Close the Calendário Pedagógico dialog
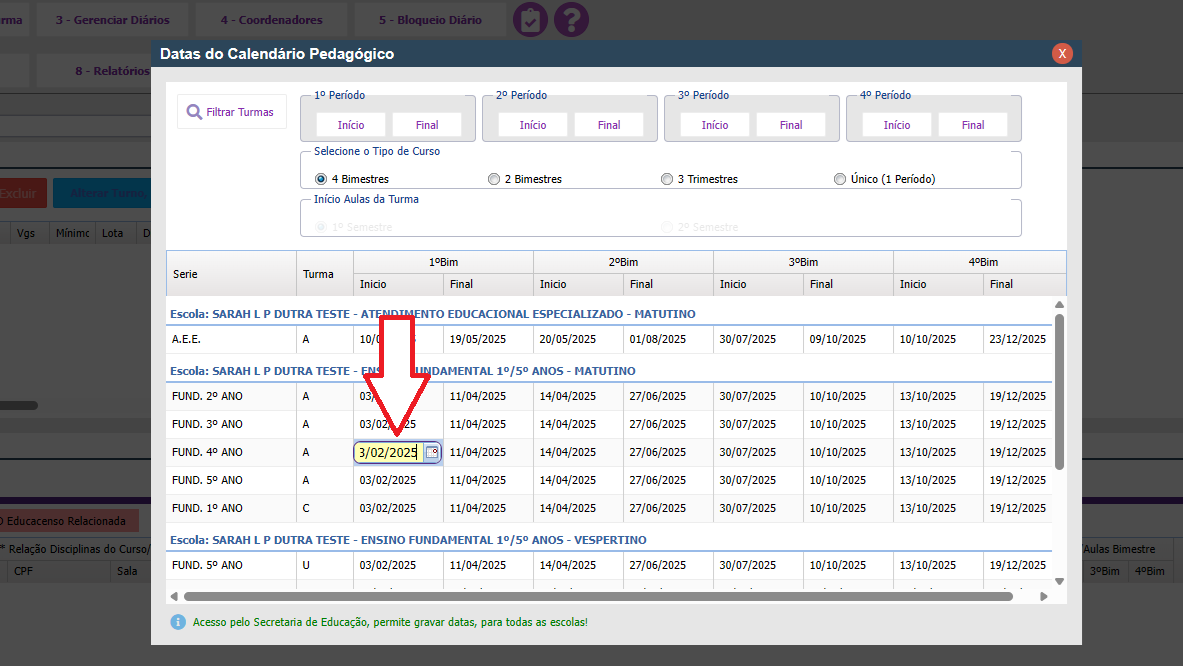This screenshot has height=666, width=1183. click(1062, 54)
